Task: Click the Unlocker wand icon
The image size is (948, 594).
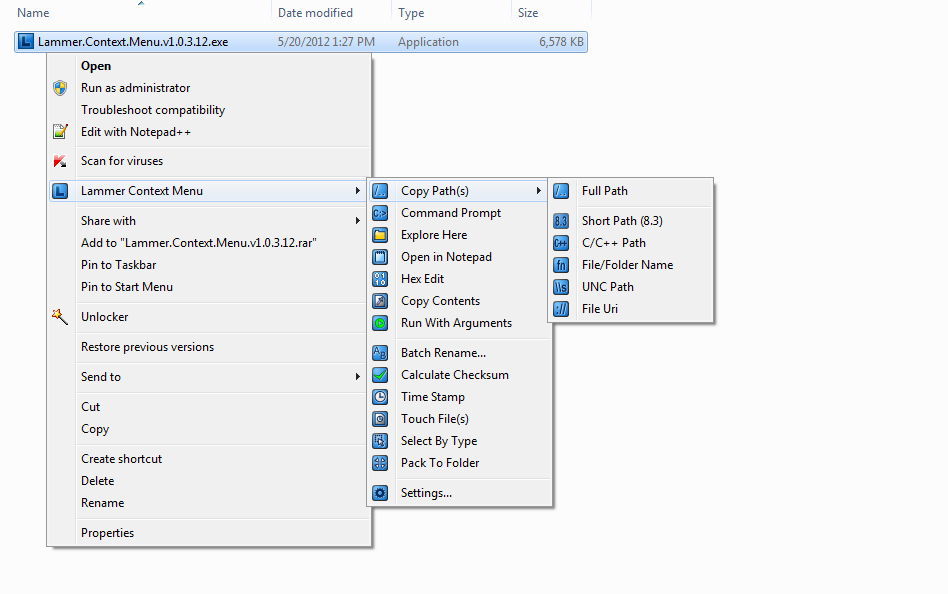Action: pos(59,316)
